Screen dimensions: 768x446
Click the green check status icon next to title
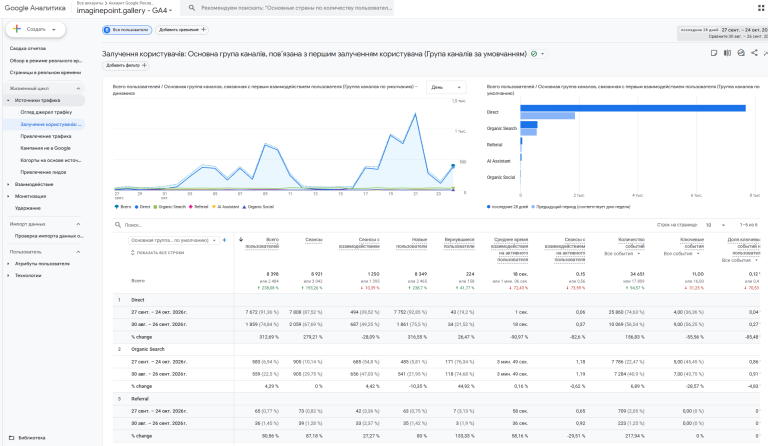coord(534,54)
